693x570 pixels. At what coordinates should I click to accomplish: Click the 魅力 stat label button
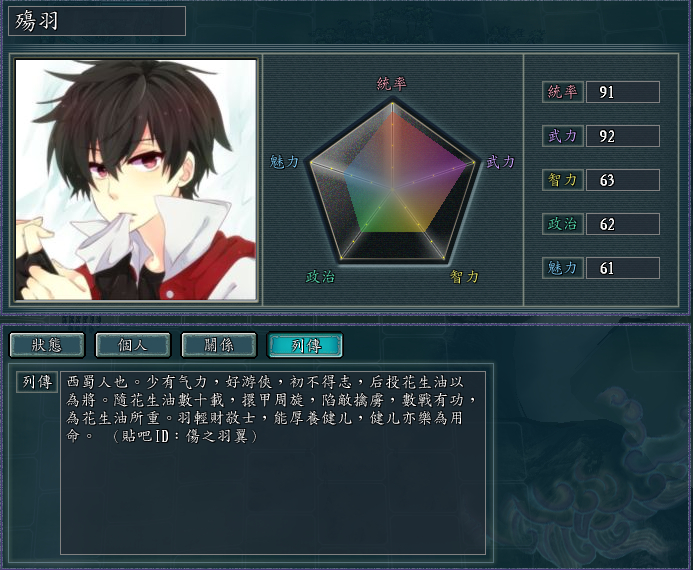click(563, 268)
